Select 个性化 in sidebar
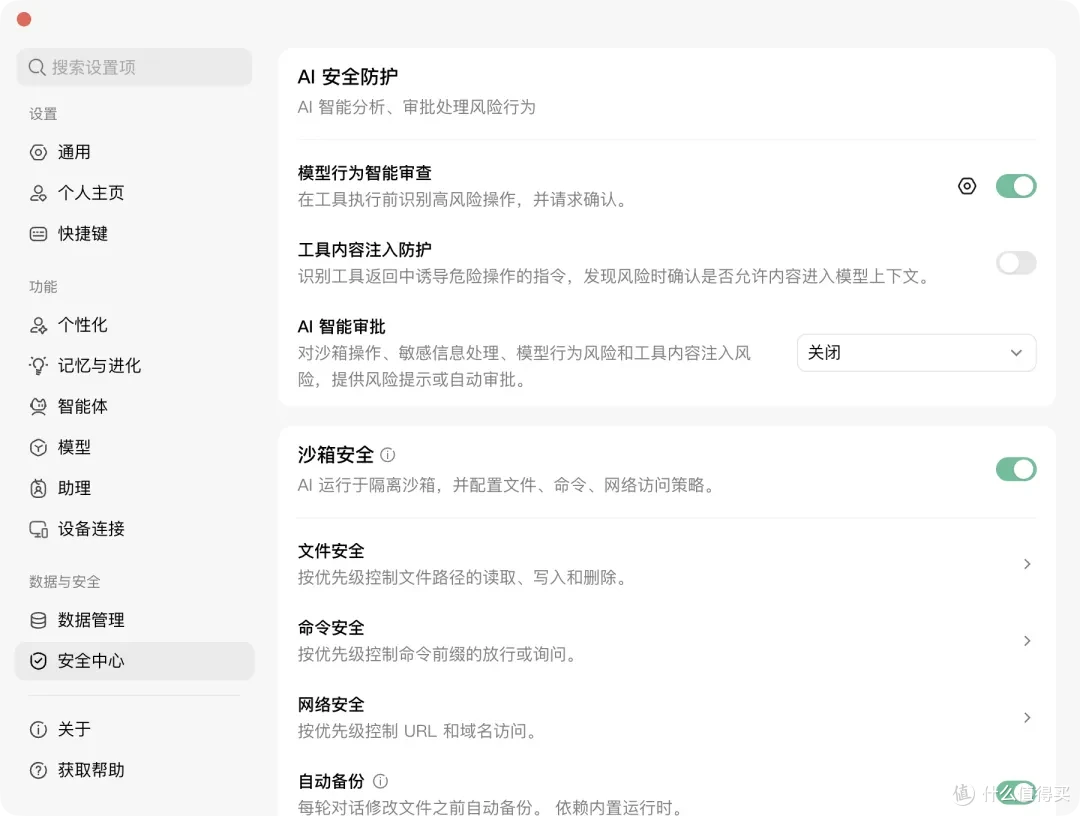The image size is (1080, 816). coord(134,325)
